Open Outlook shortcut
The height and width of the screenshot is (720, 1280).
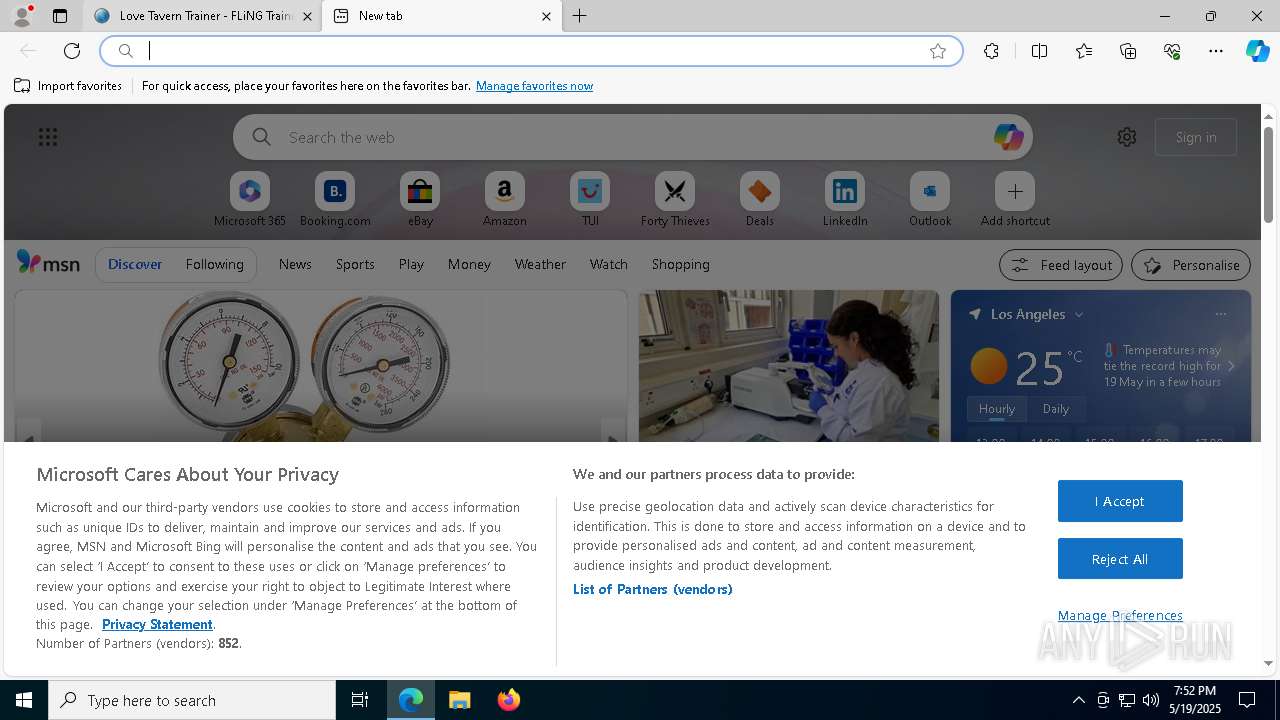tap(930, 200)
